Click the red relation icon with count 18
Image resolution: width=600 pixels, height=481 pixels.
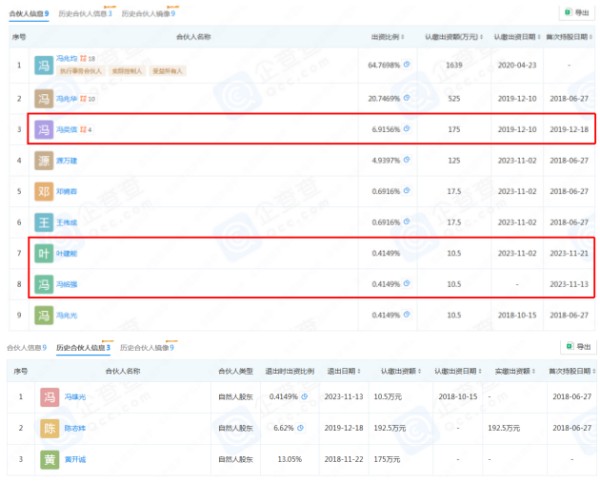[83, 58]
